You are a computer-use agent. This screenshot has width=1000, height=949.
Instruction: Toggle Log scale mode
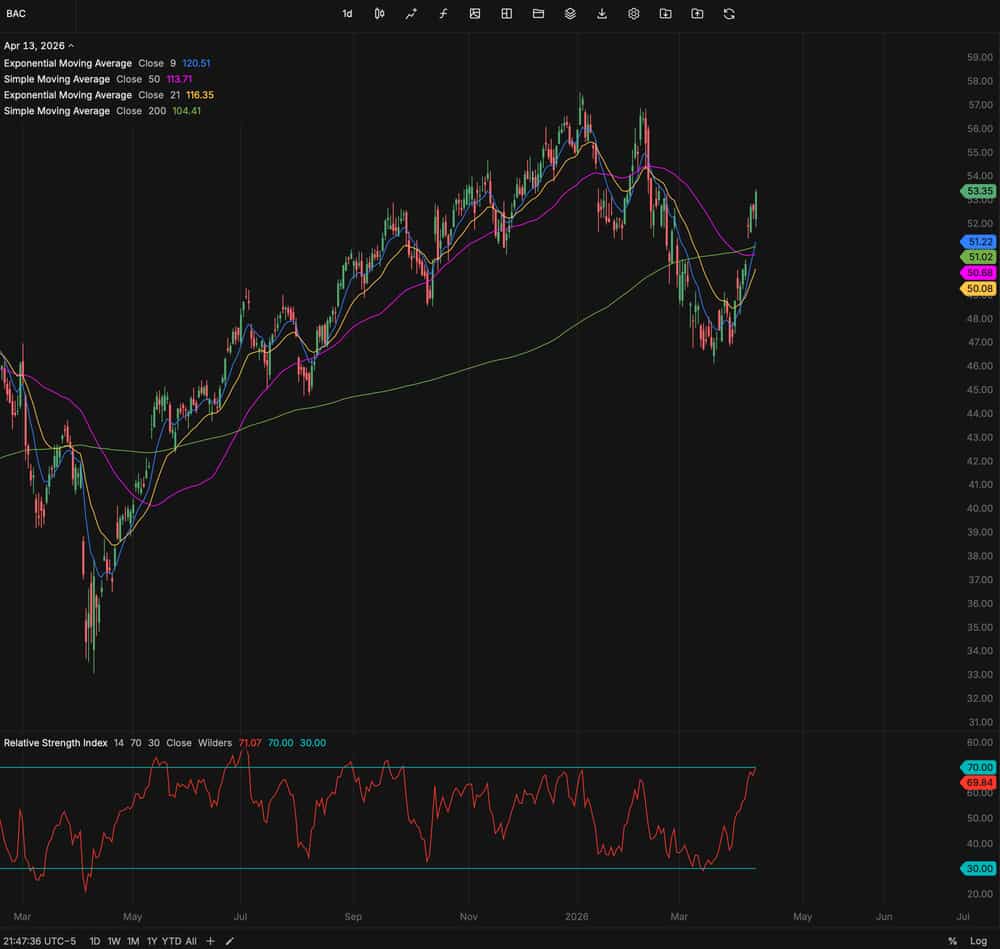click(978, 941)
